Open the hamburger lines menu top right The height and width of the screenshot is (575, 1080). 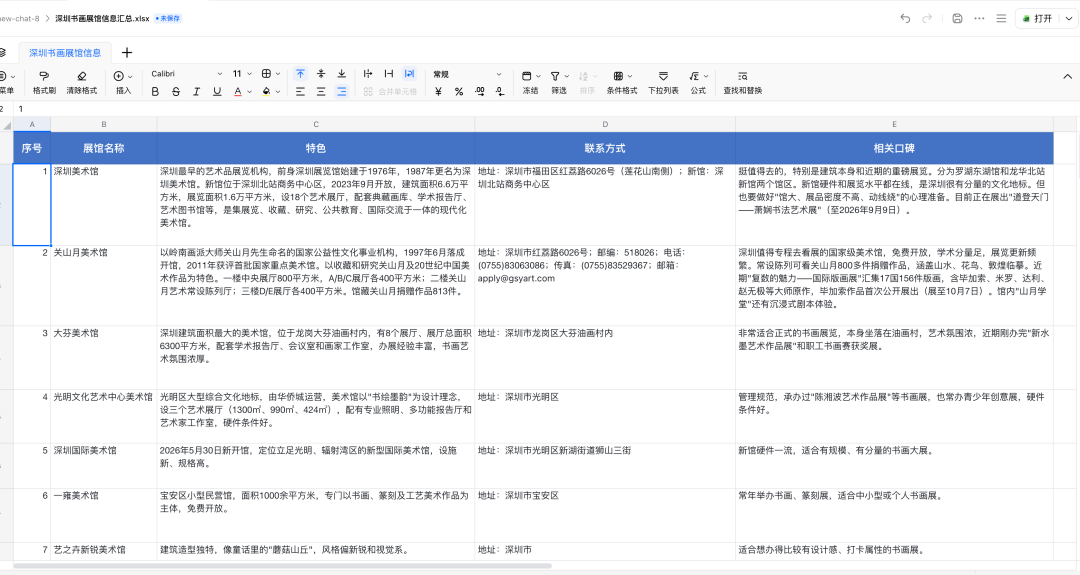click(1001, 19)
